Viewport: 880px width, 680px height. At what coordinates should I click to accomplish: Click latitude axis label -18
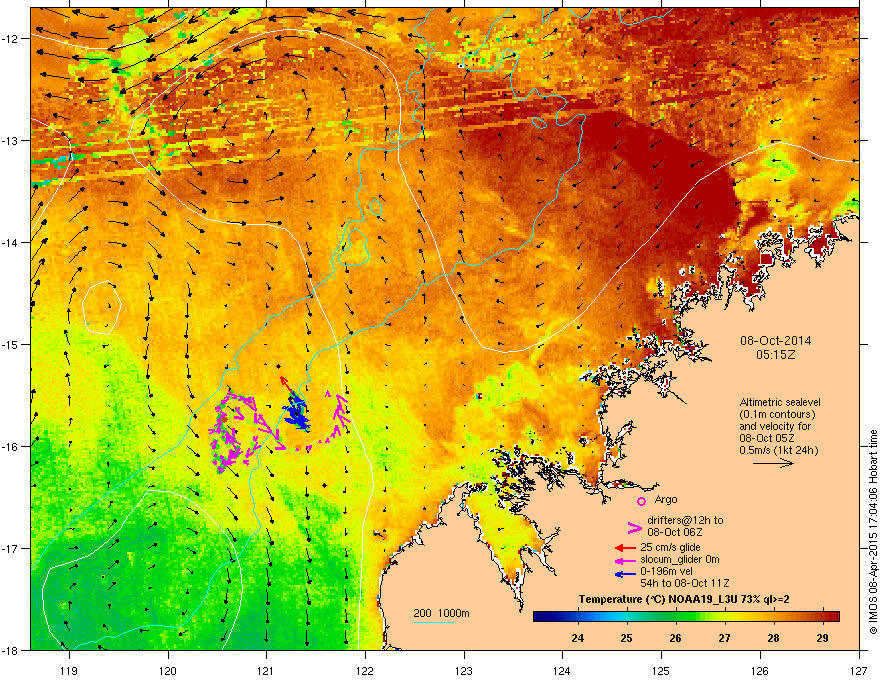click(x=11, y=650)
